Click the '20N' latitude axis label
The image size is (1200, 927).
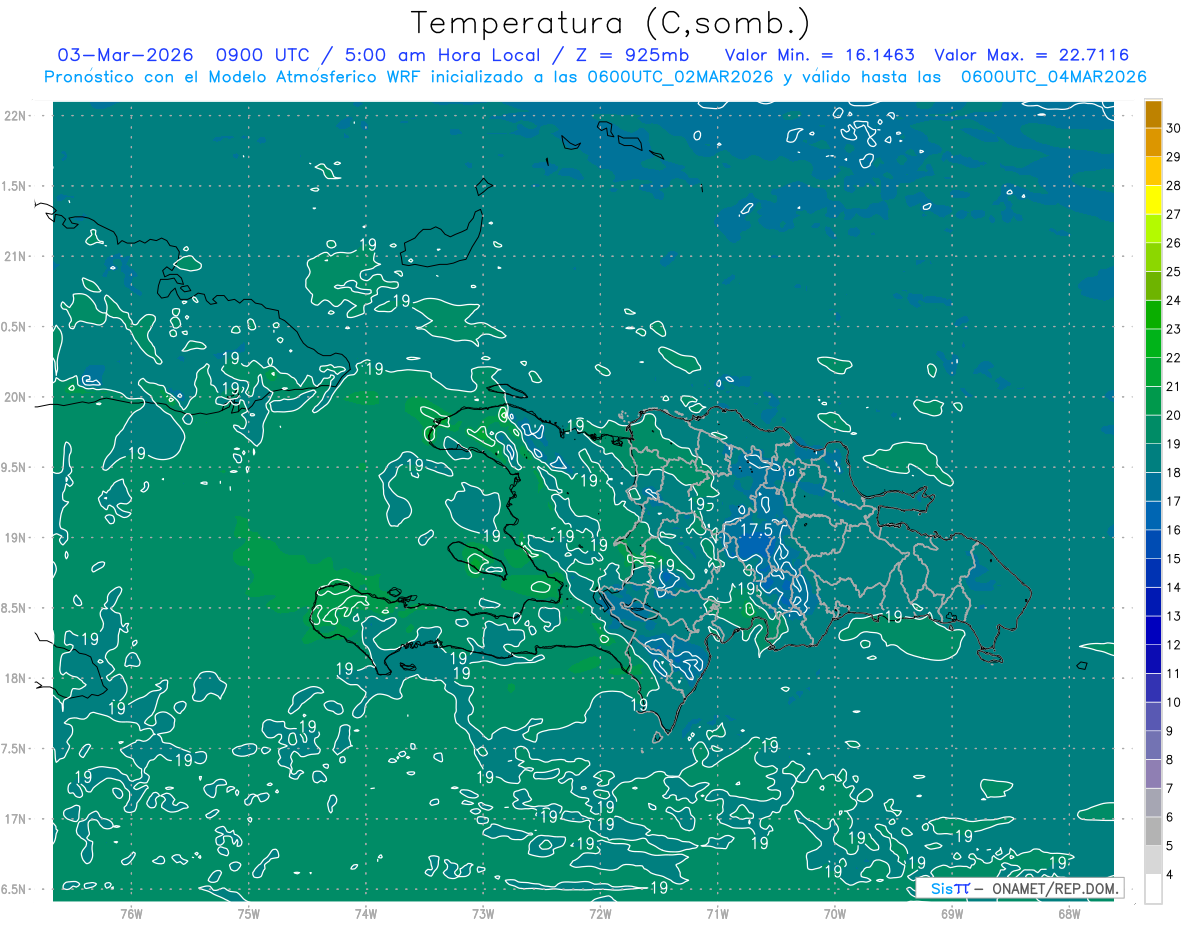point(16,397)
